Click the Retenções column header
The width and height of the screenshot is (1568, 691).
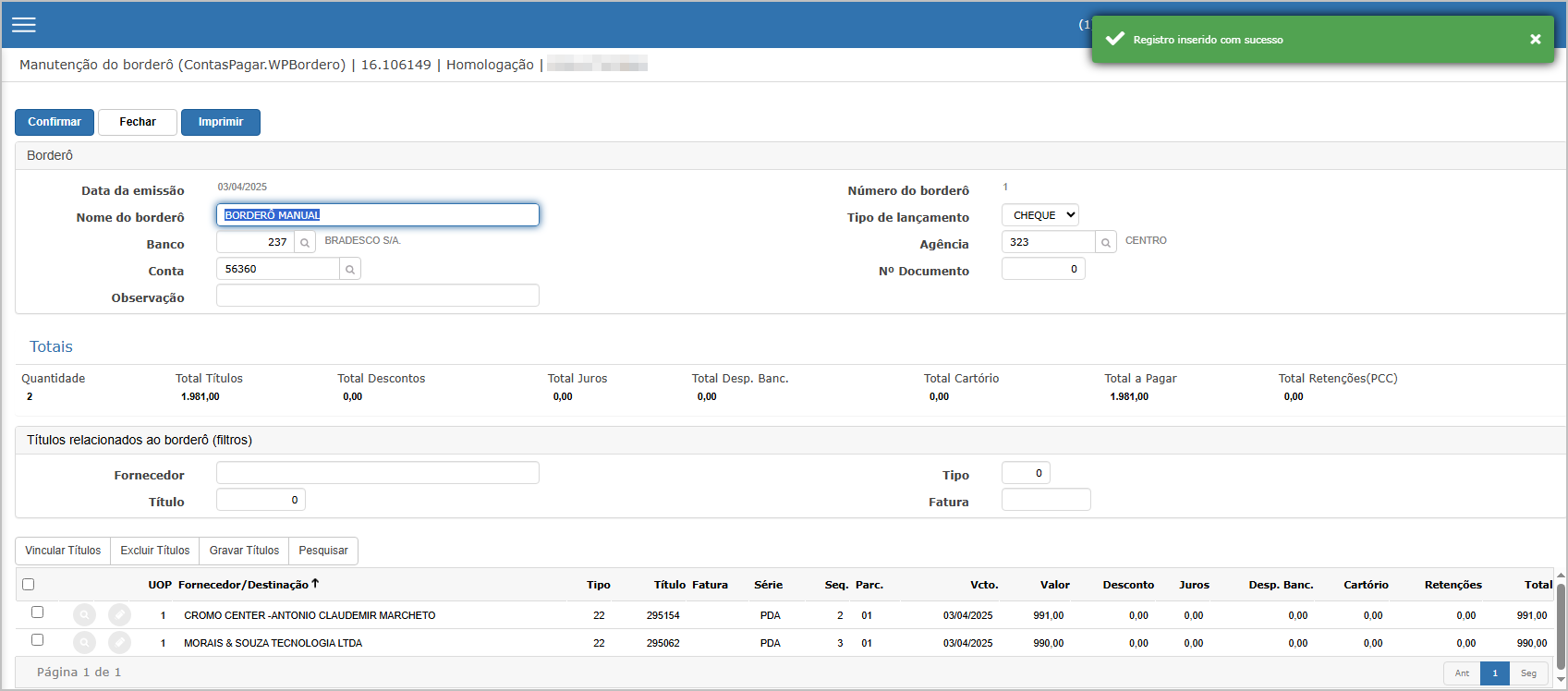pos(1453,585)
